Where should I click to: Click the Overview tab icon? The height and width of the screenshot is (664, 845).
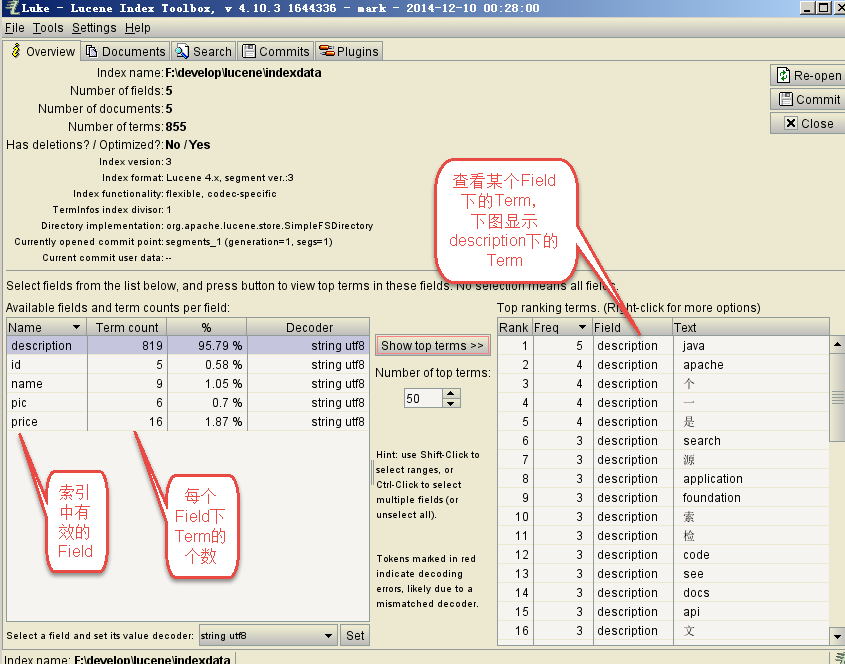coord(16,51)
